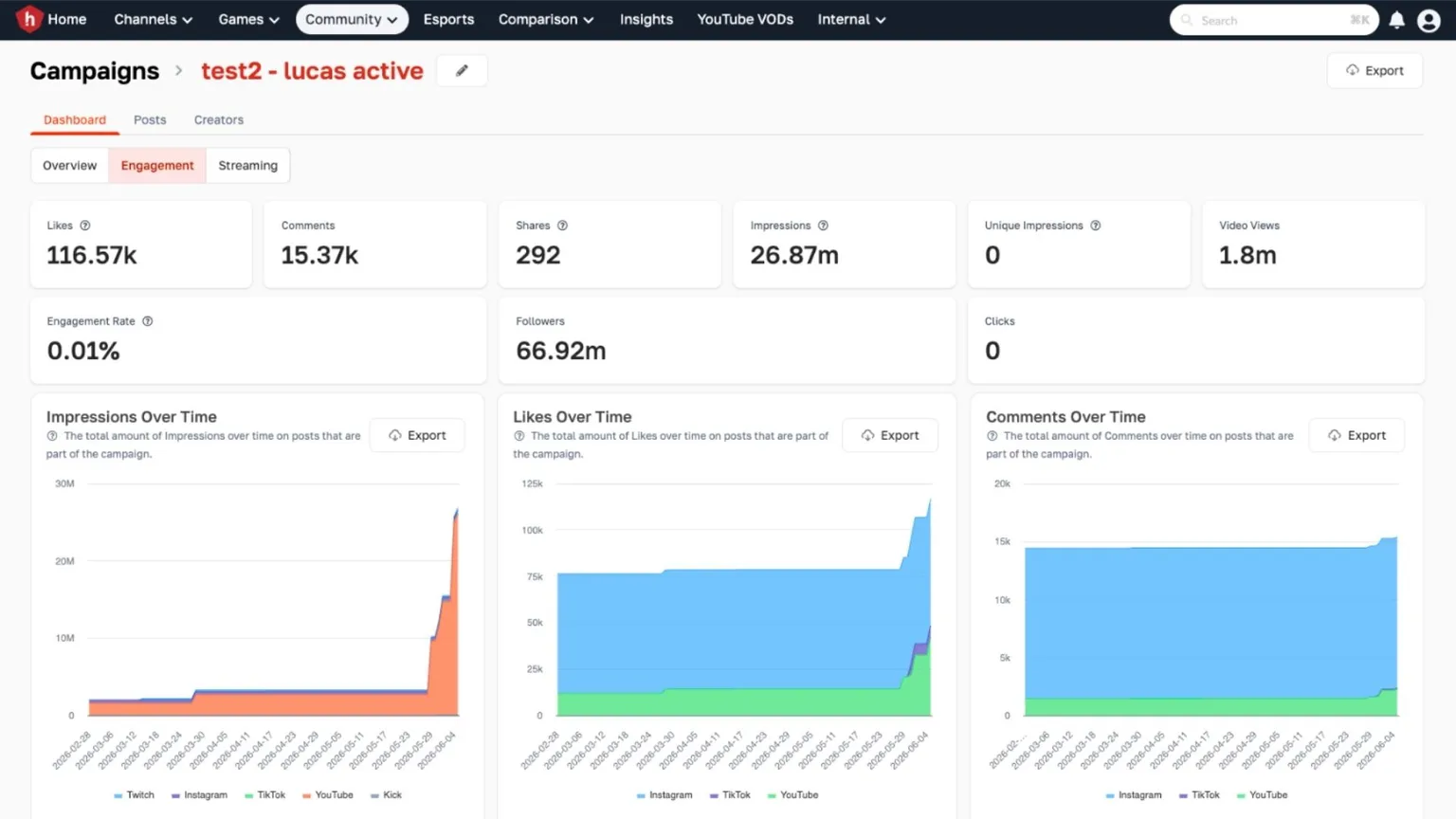The width and height of the screenshot is (1456, 819).
Task: Export the Impressions Over Time chart
Action: [x=417, y=435]
